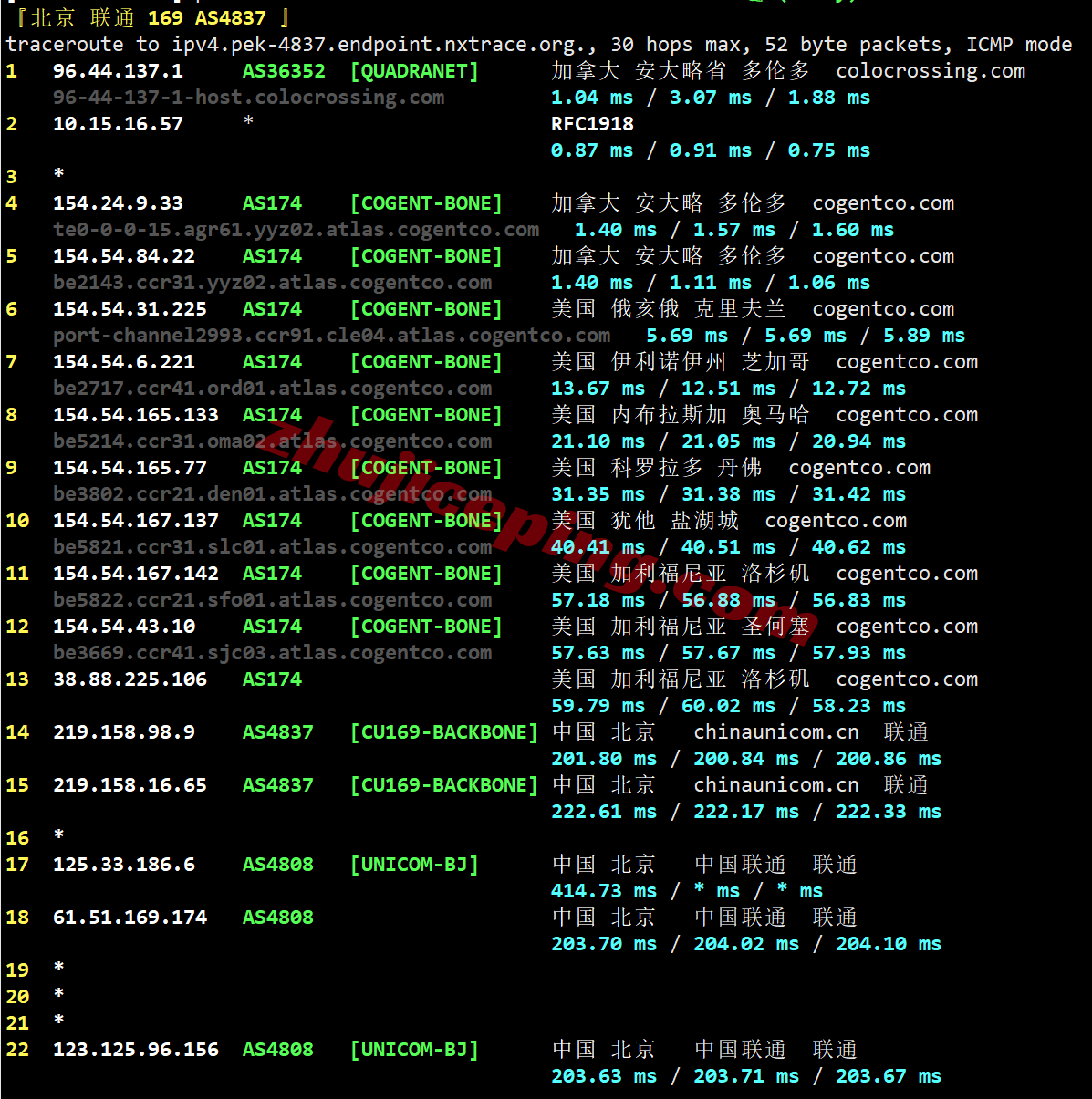The width and height of the screenshot is (1092, 1099).
Task: Select hostname be2717.ccr41.ord01.atlas.cogentco.com
Action: 273,389
